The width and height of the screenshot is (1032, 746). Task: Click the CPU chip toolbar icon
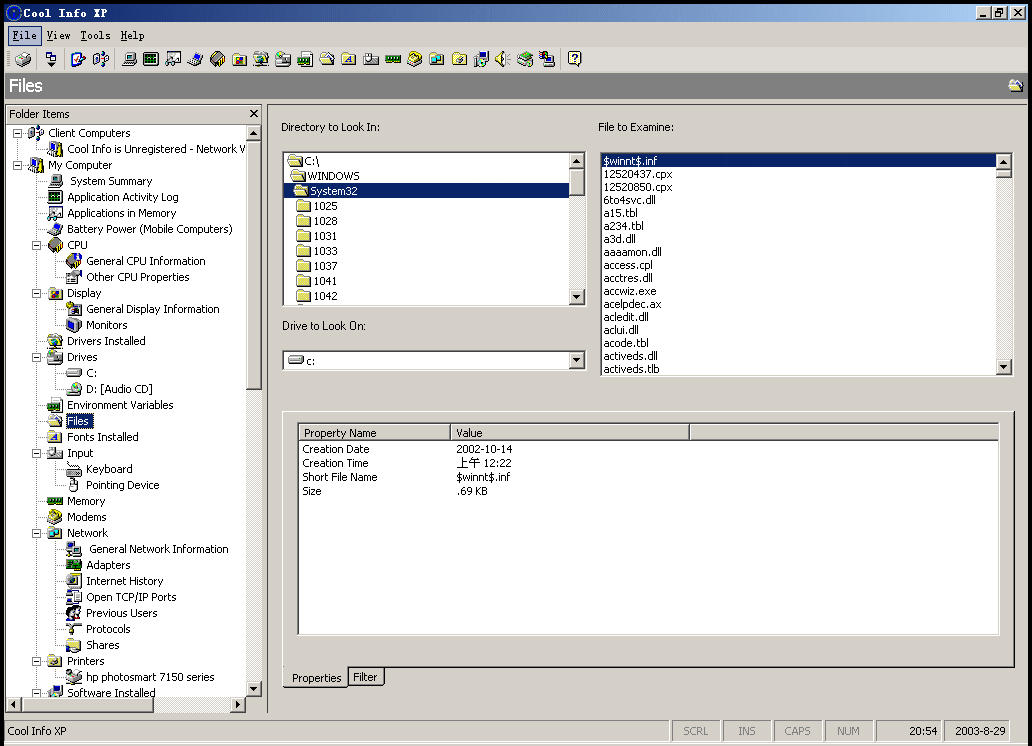click(217, 59)
